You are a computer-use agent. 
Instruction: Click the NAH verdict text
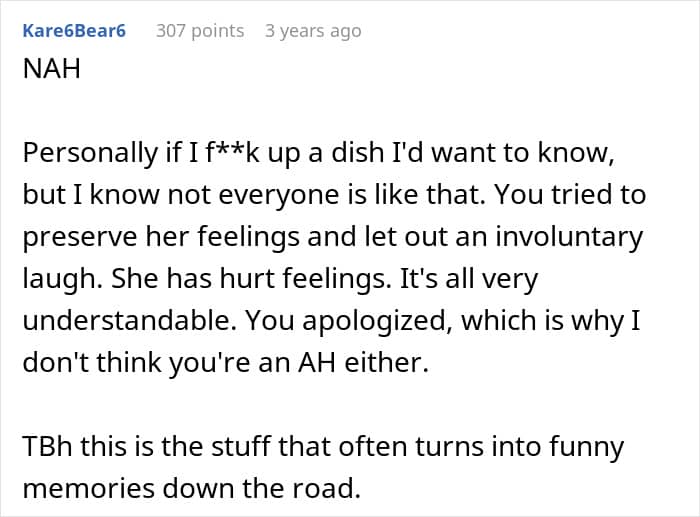[x=47, y=73]
